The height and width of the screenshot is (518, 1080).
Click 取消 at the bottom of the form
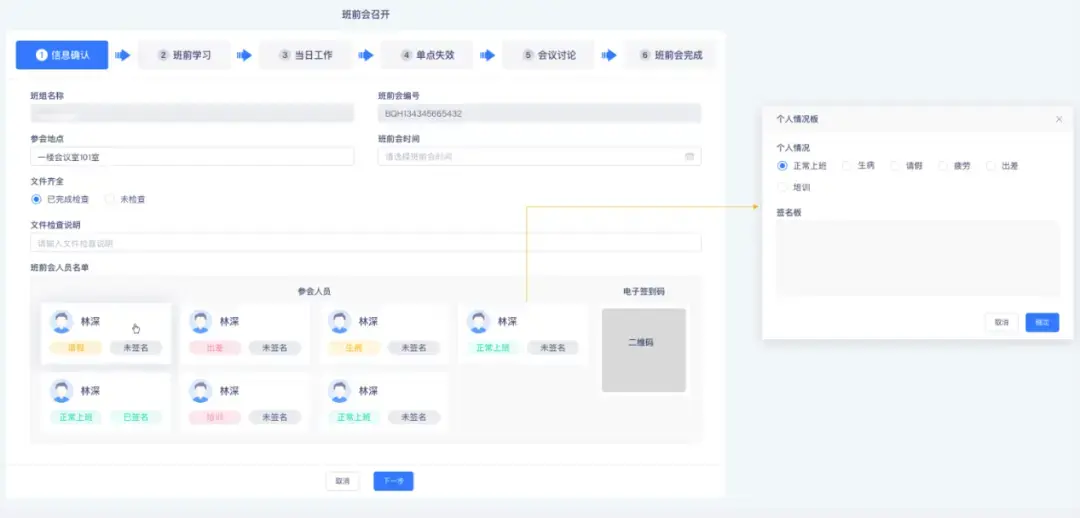(x=342, y=481)
